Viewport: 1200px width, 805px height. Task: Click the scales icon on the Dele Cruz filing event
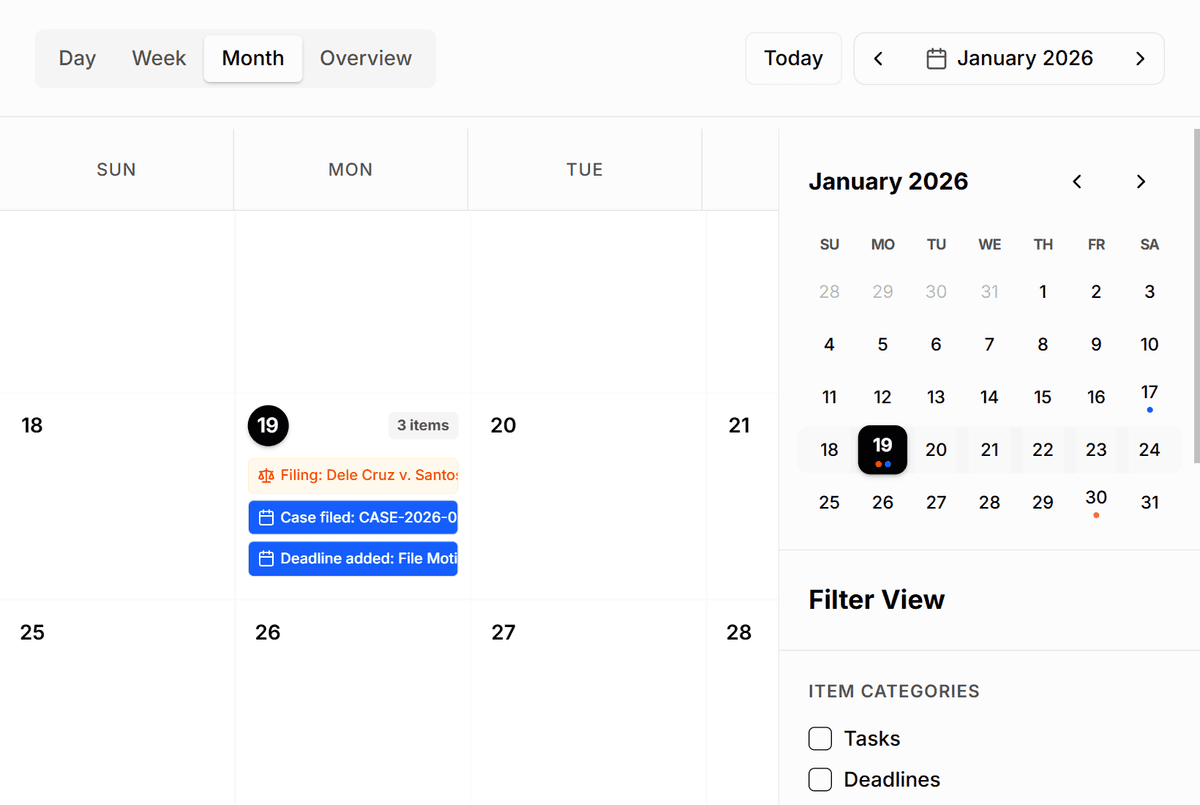(265, 474)
